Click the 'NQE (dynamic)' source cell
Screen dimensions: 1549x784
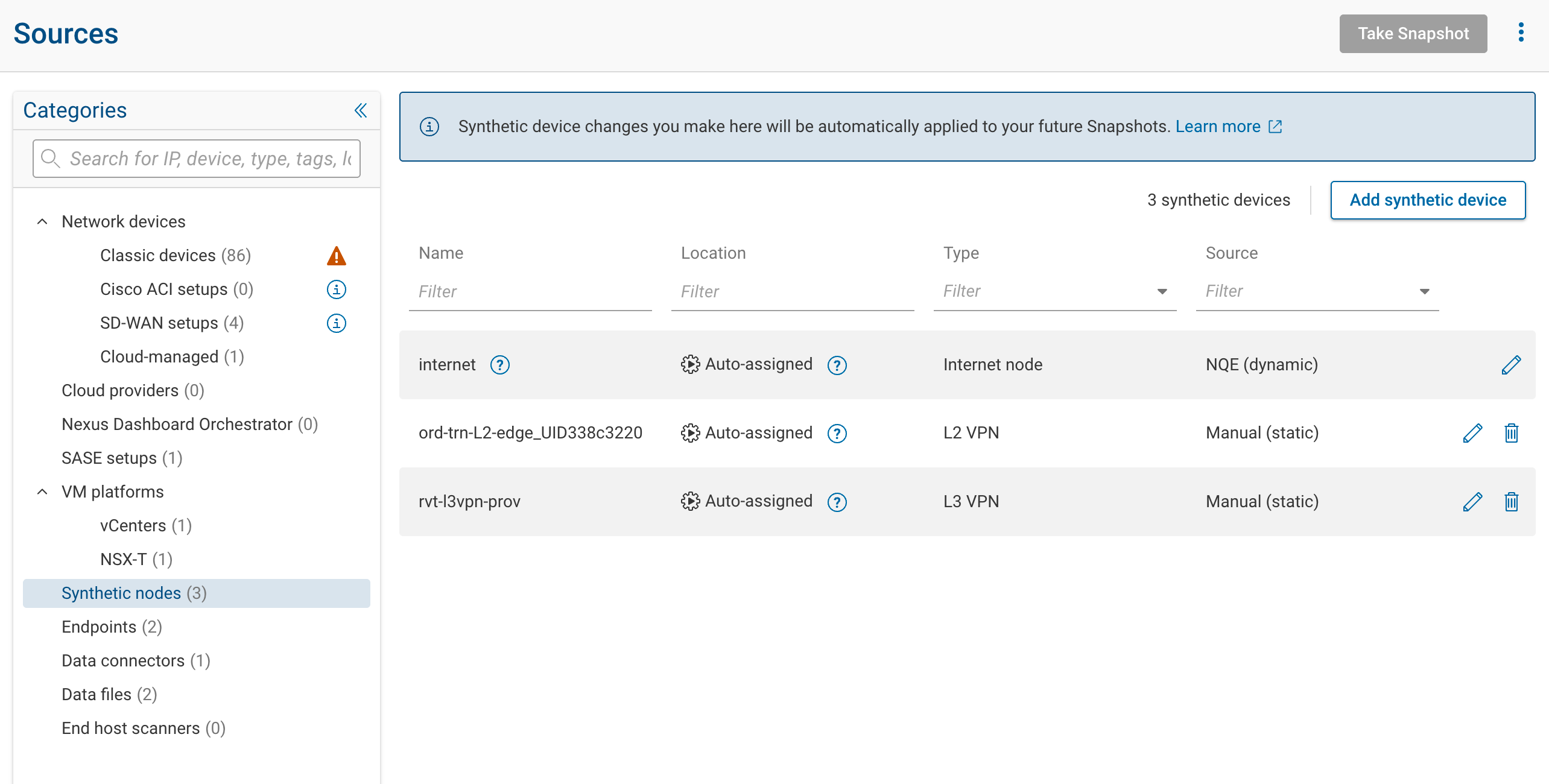point(1262,365)
